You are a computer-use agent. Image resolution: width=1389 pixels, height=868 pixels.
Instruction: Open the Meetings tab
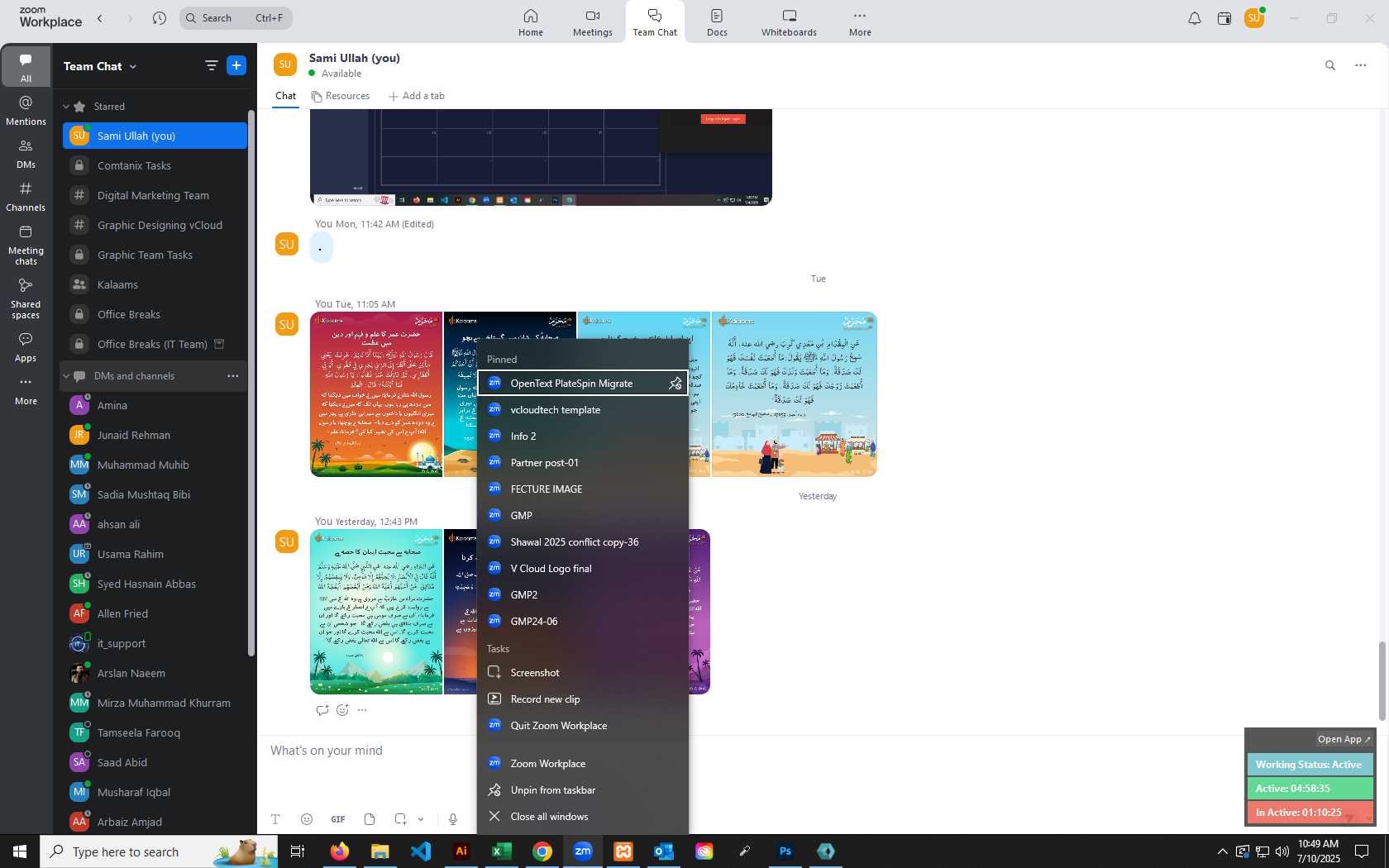point(593,22)
